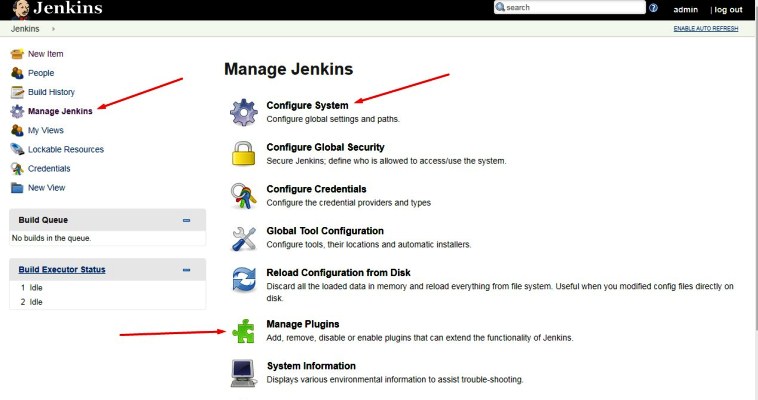Click the Build Executor Status link
758x400 pixels.
pos(62,269)
